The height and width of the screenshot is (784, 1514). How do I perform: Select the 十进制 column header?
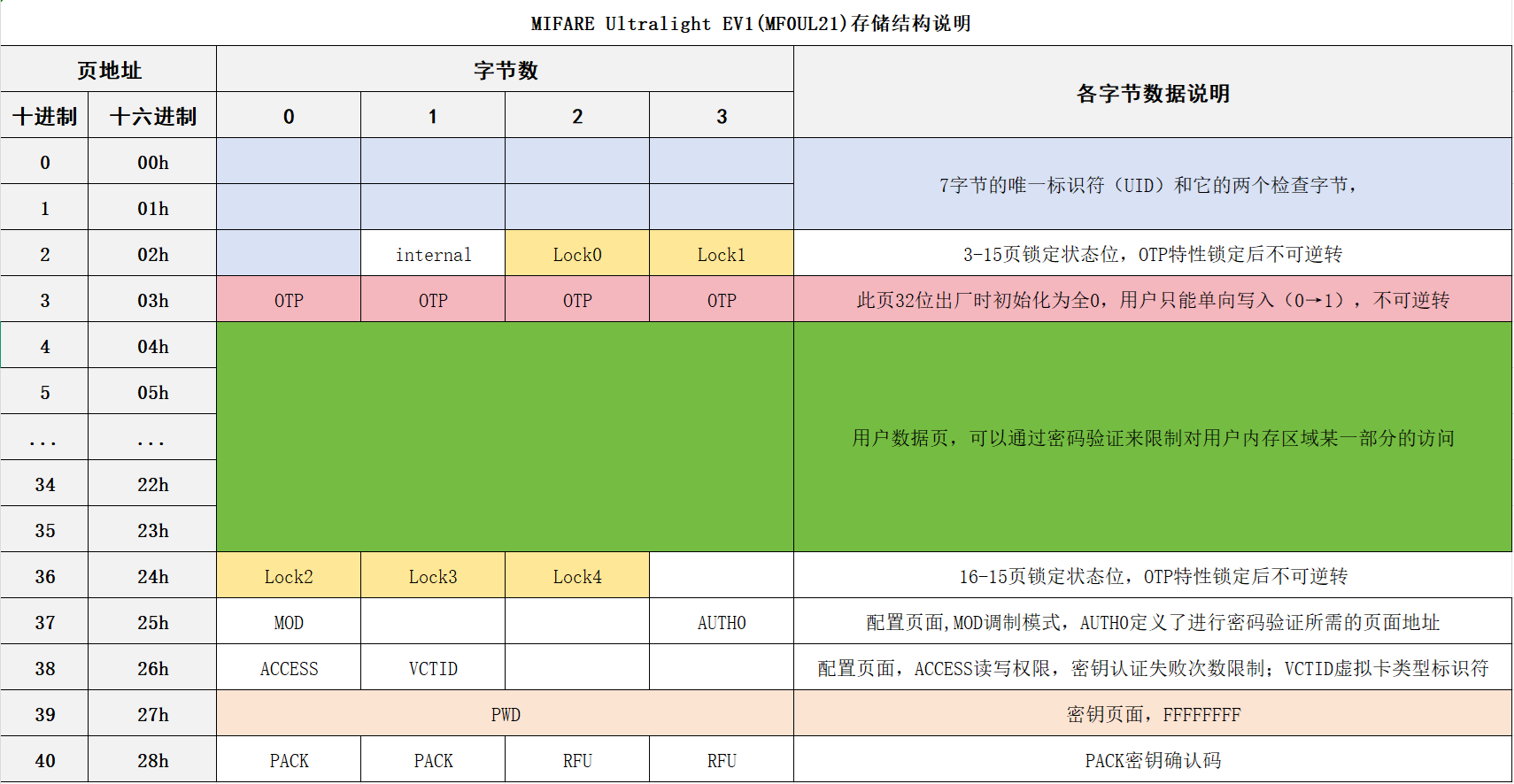pos(44,116)
